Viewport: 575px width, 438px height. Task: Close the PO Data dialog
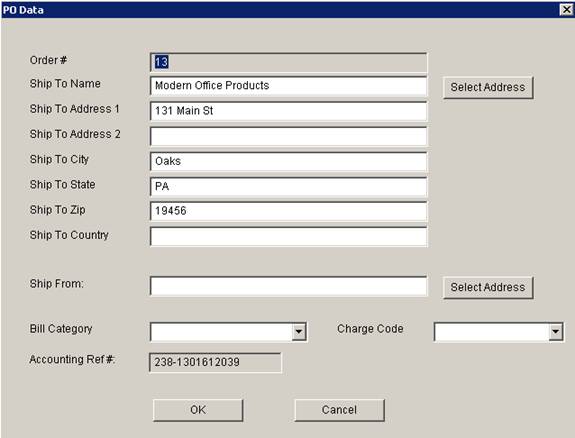click(x=567, y=9)
